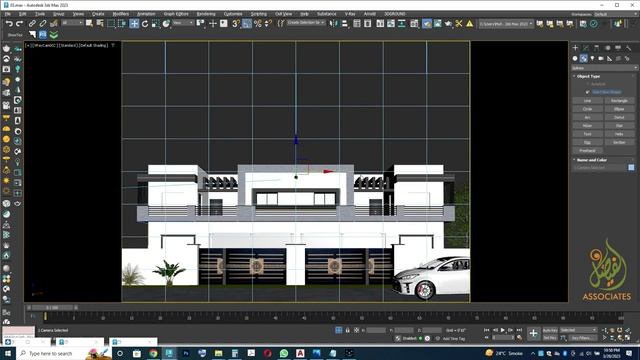The image size is (640, 360).
Task: Click the Select and Place tool
Action: pos(166,24)
